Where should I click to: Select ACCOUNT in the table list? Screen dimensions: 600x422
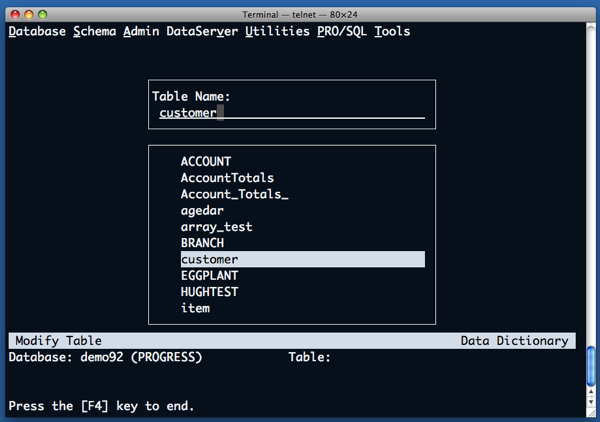206,161
